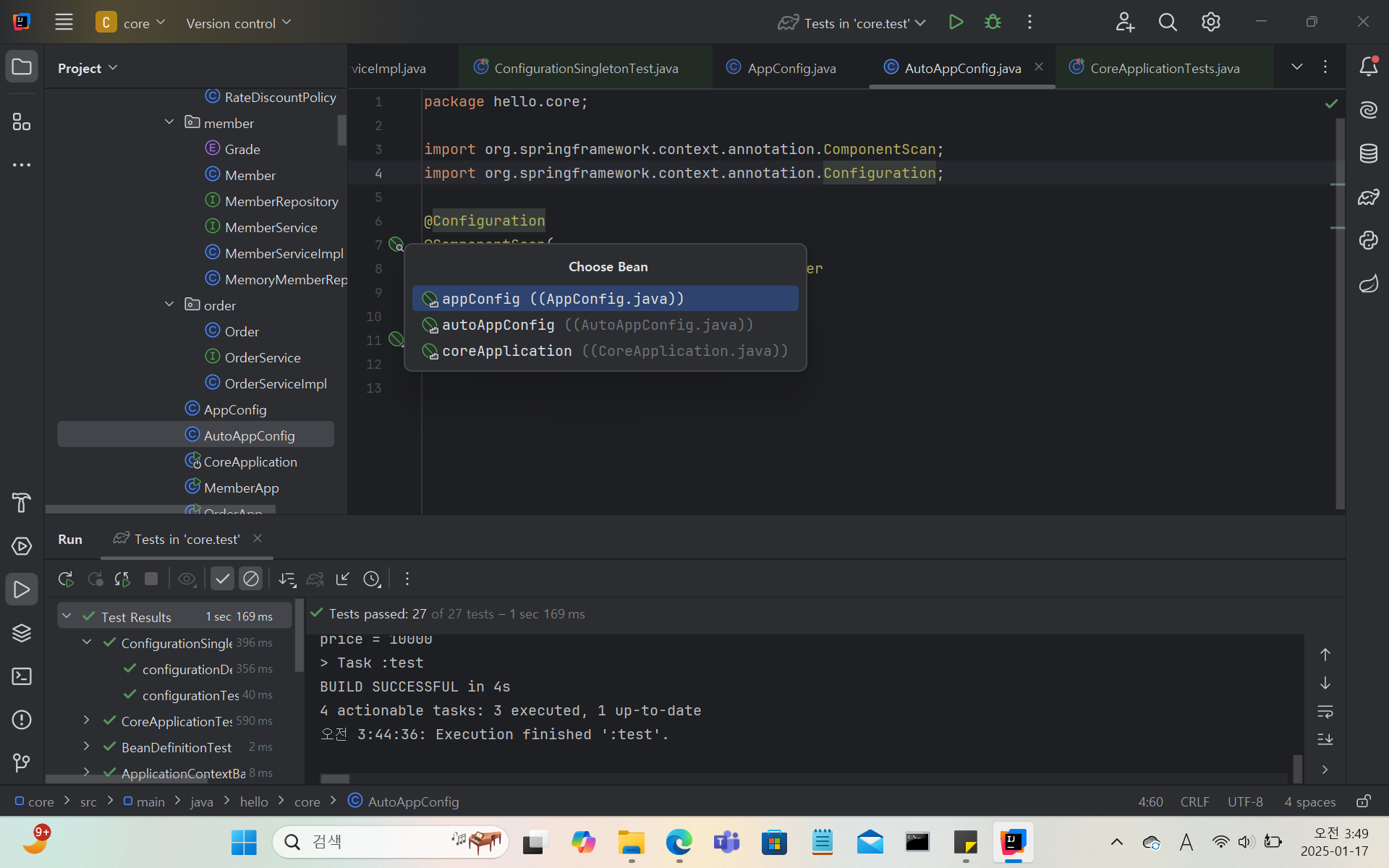Click scroll to end of console

coord(1325,739)
